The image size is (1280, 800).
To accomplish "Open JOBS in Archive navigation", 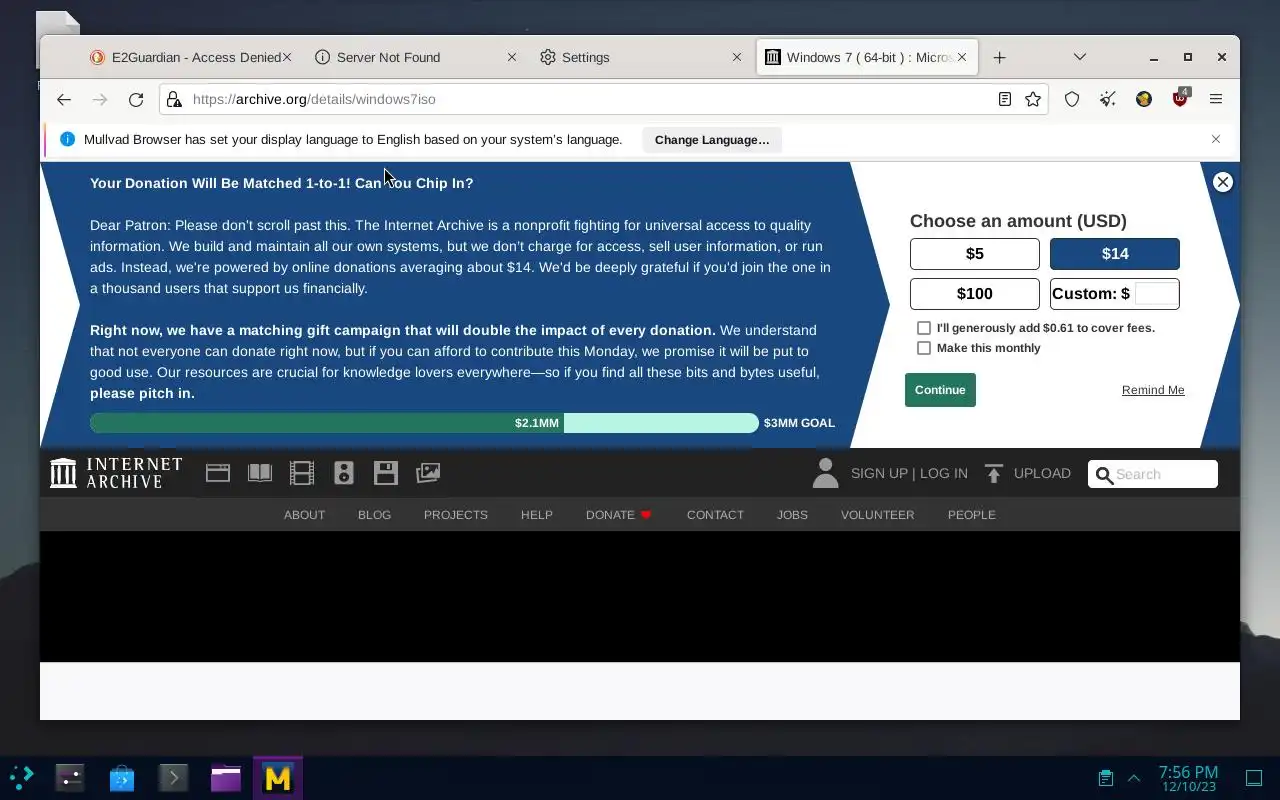I will point(792,515).
